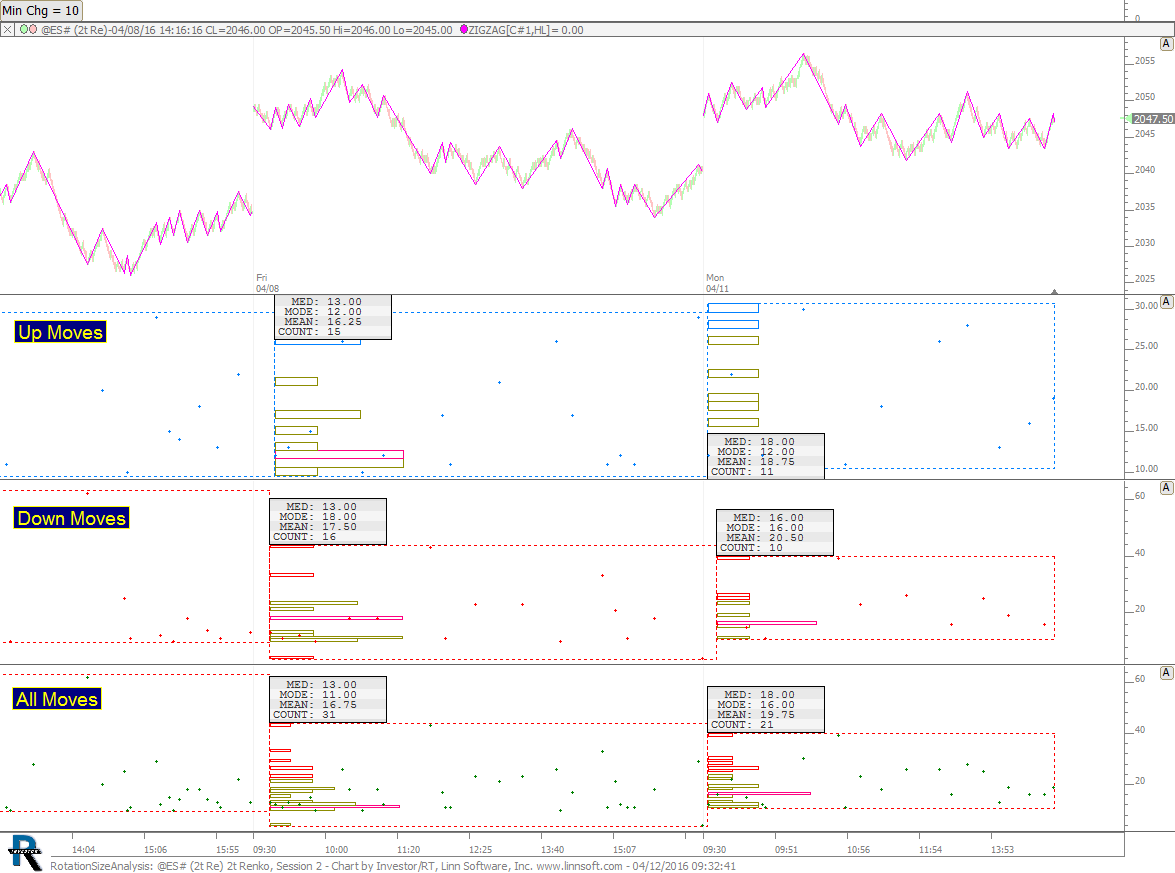1175x873 pixels.
Task: Click the A button on the All Moves pane
Action: point(1166,673)
